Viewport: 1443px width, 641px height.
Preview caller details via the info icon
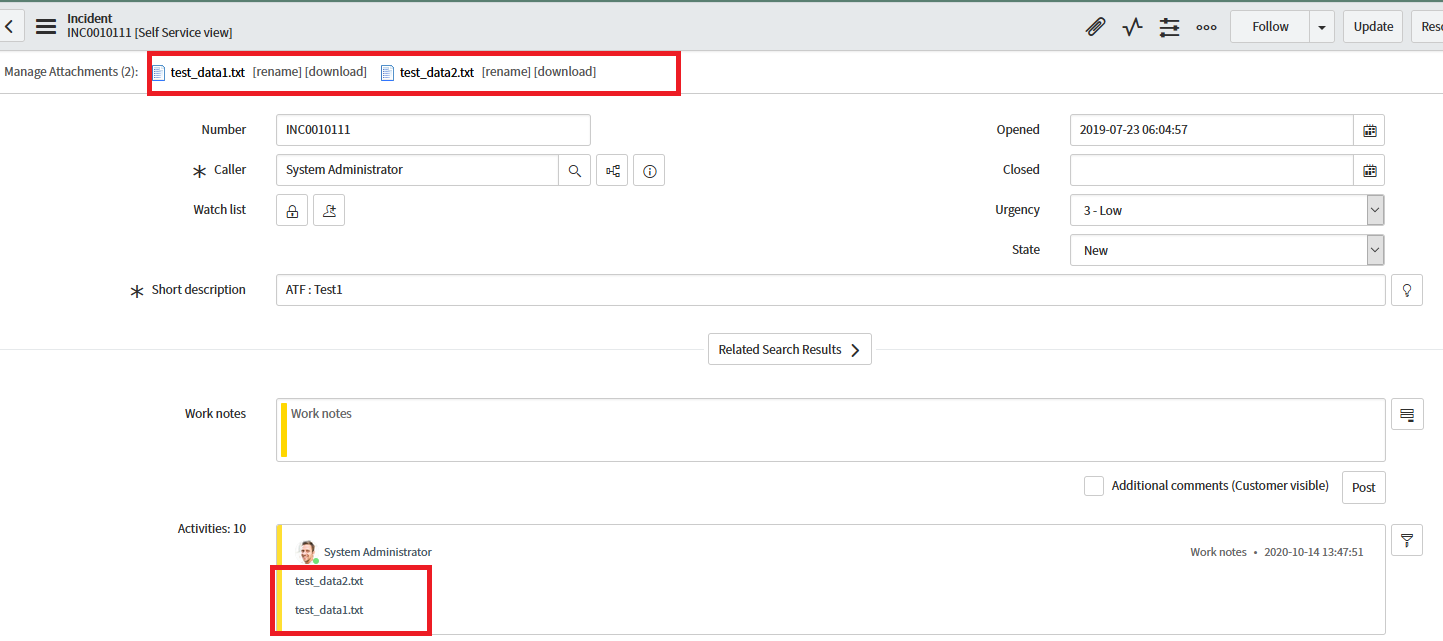click(648, 170)
